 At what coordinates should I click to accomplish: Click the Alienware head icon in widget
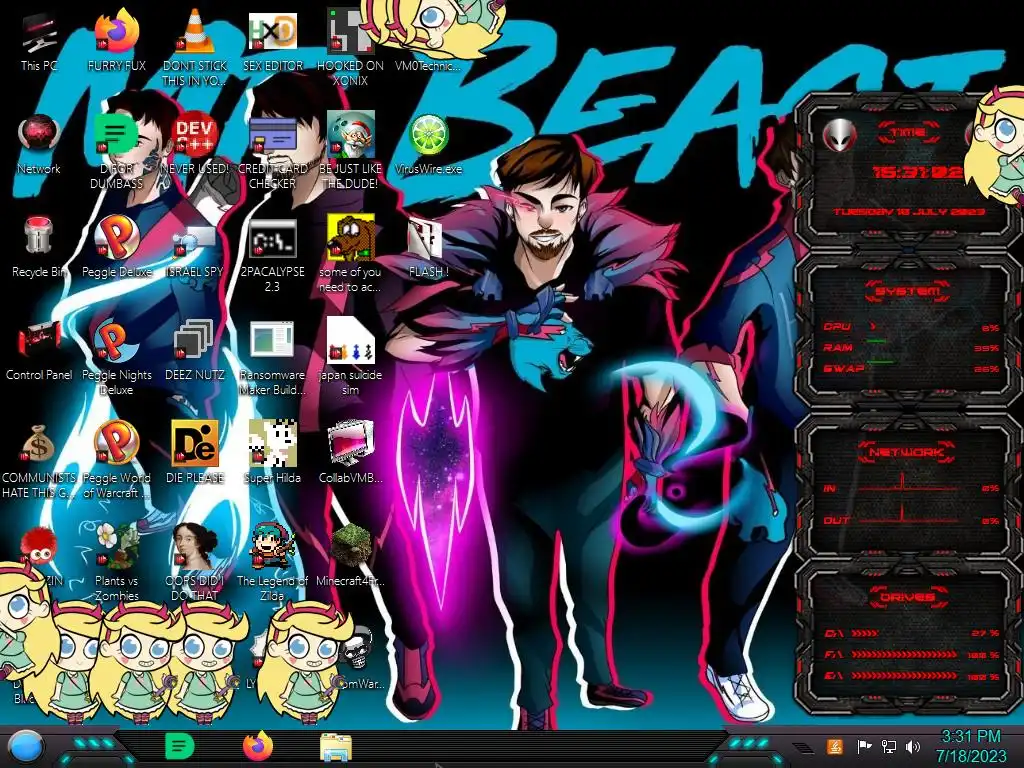(x=839, y=136)
